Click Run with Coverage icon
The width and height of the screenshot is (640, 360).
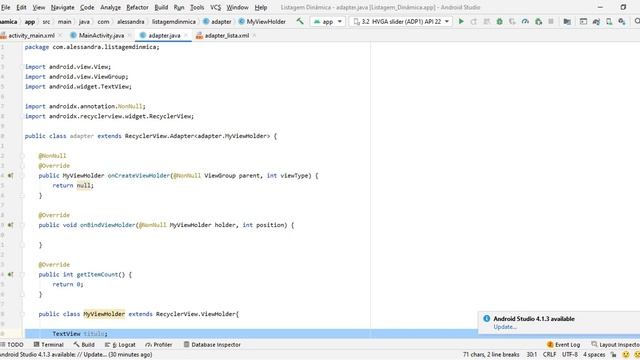point(512,21)
